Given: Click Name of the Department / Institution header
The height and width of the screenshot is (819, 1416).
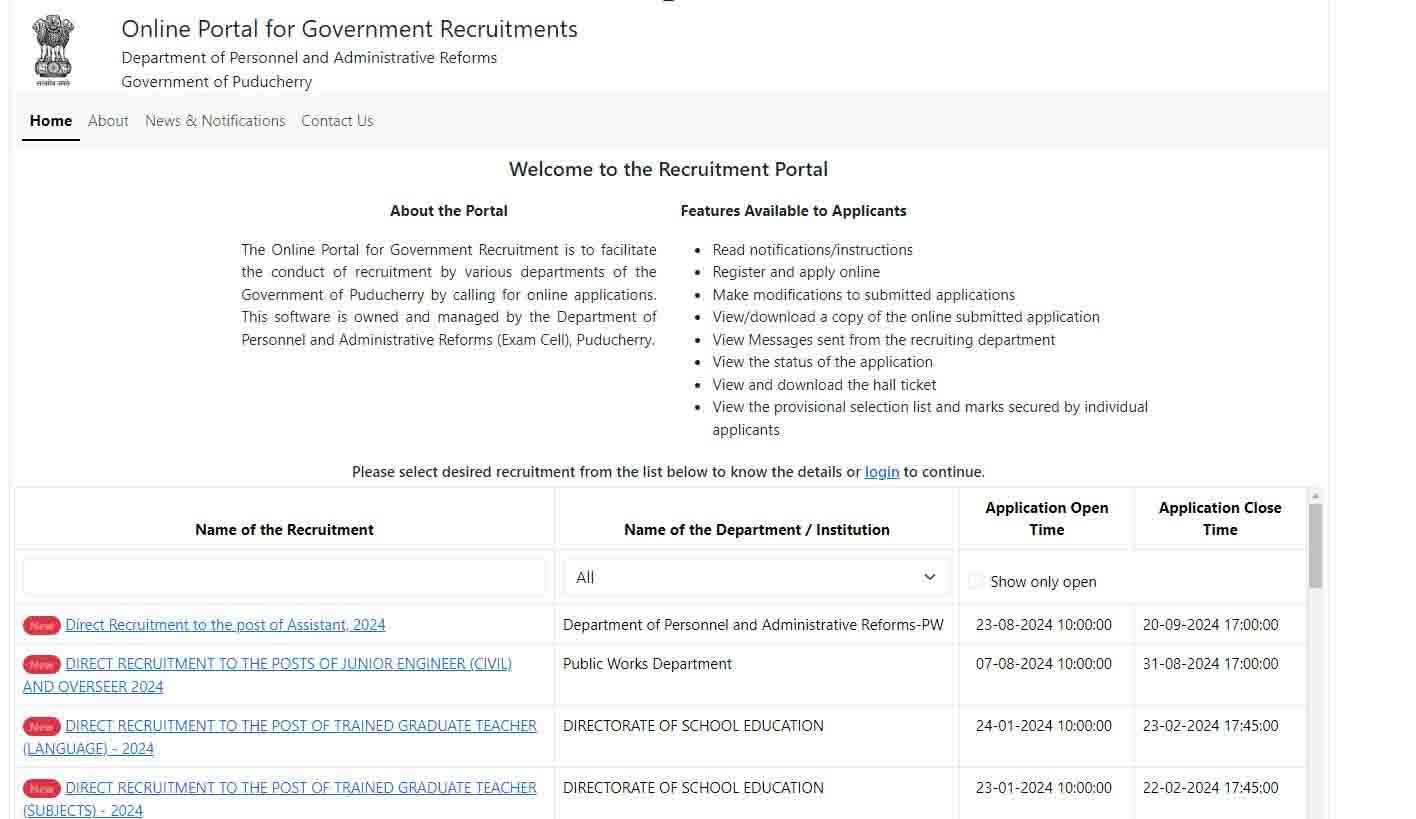Looking at the screenshot, I should pyautogui.click(x=757, y=530).
